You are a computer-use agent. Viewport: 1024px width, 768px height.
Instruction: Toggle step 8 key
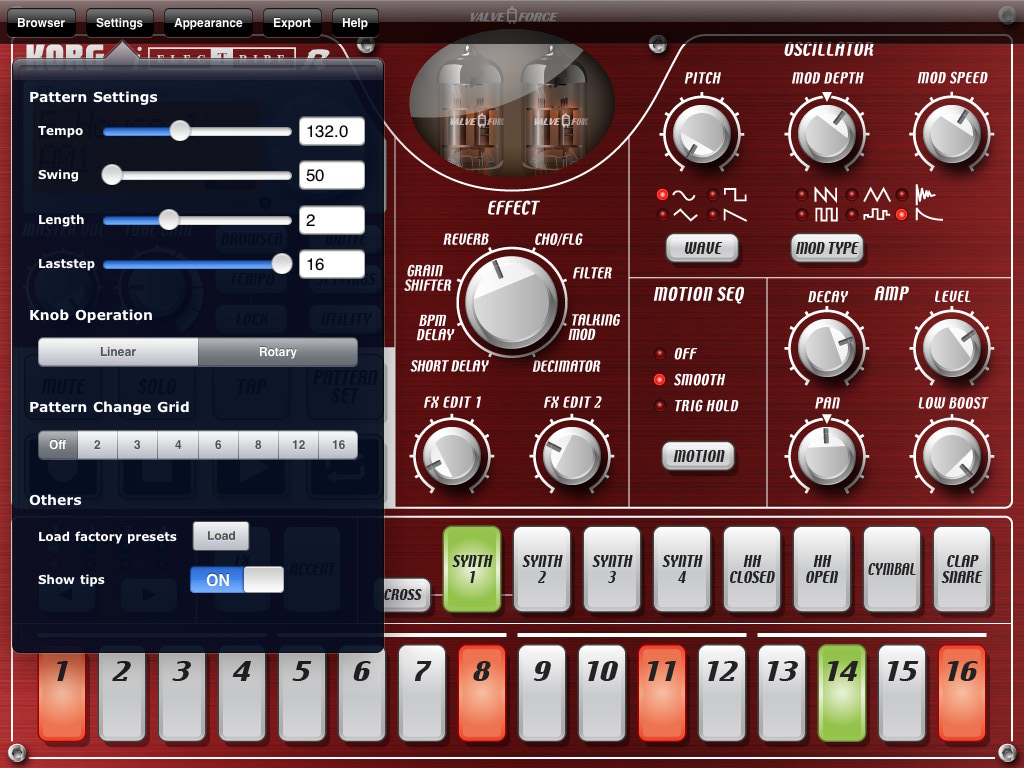coord(482,693)
